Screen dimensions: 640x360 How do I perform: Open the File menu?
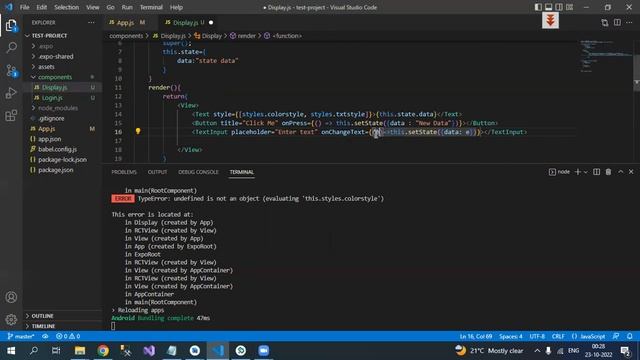click(x=24, y=7)
